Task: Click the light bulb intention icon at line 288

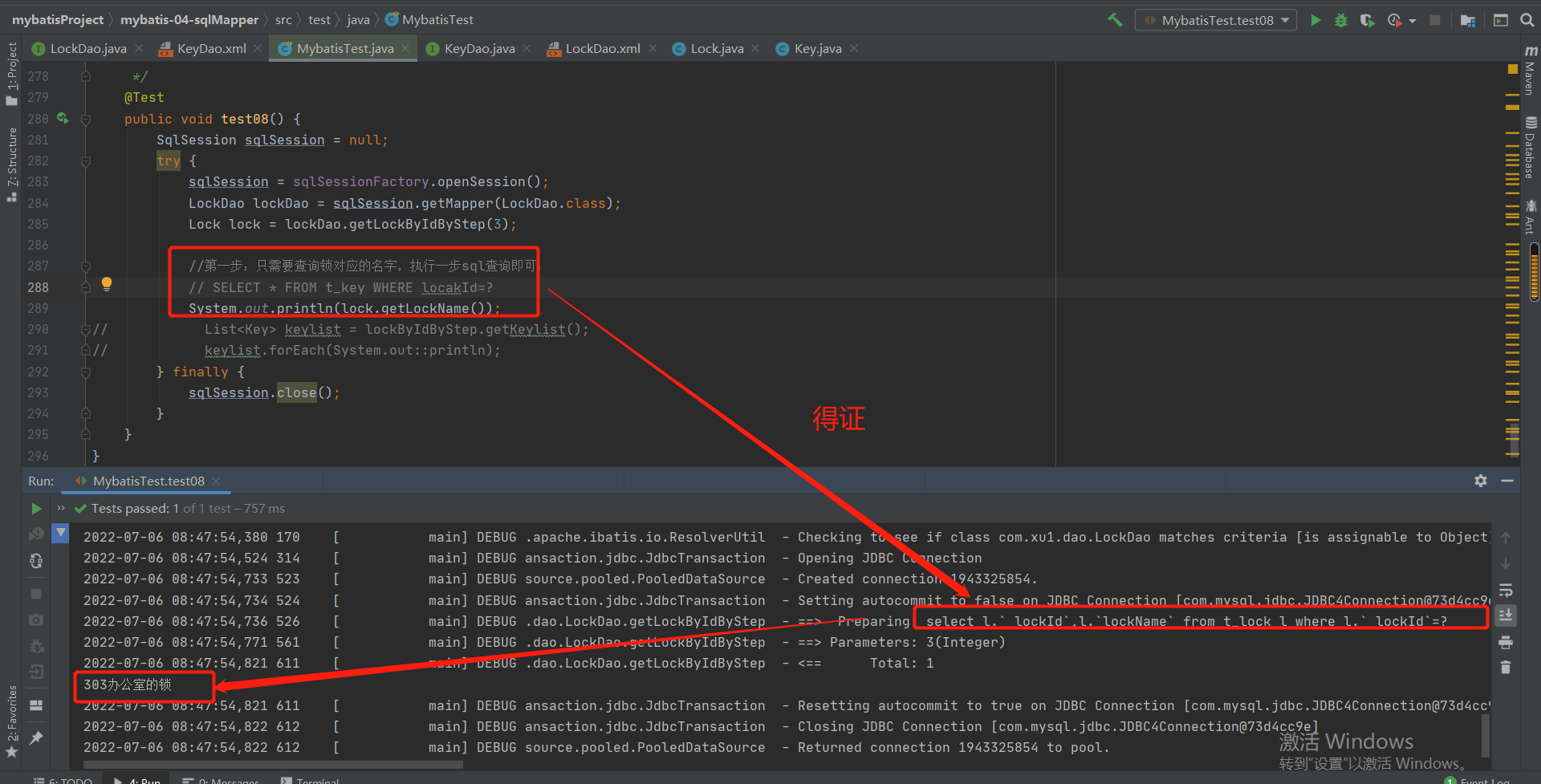Action: (107, 284)
